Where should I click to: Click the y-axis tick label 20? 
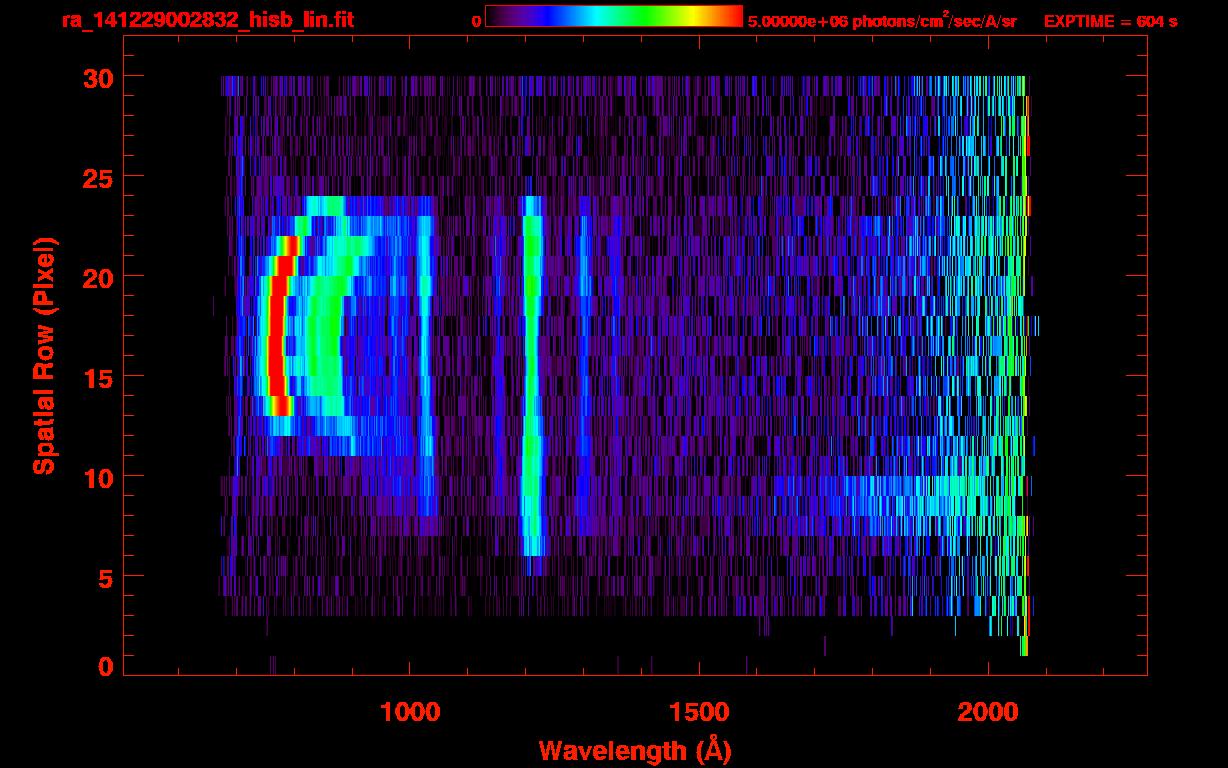tap(99, 277)
